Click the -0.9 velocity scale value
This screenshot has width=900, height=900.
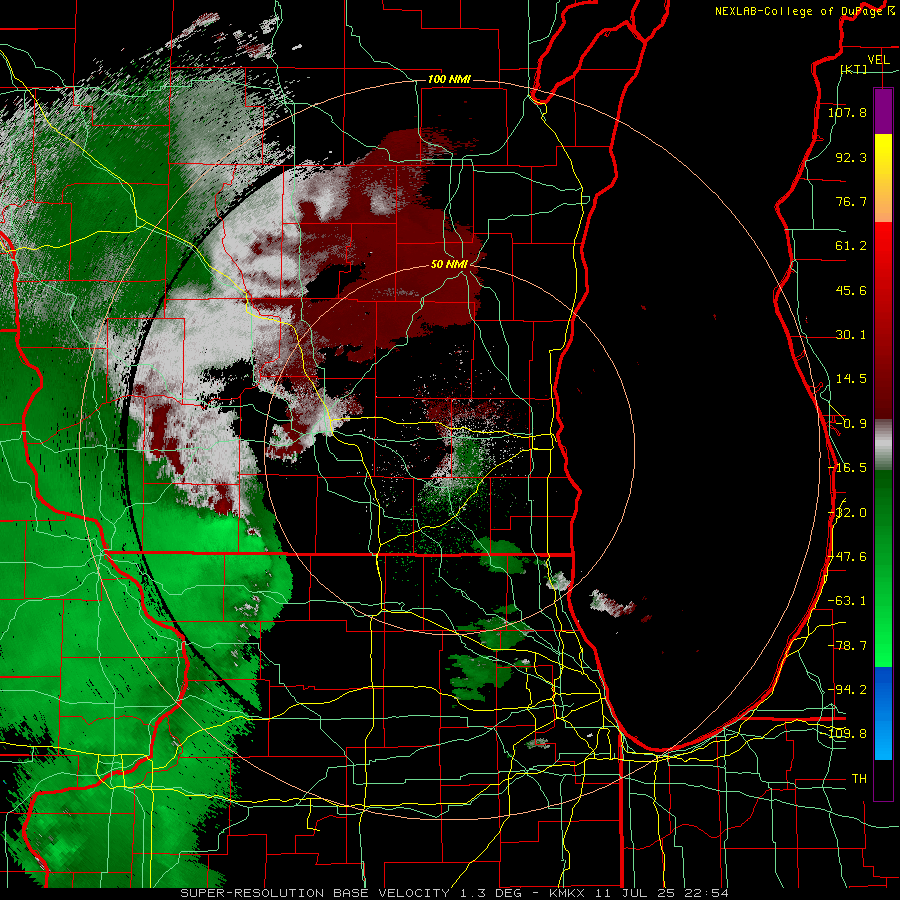click(x=851, y=424)
